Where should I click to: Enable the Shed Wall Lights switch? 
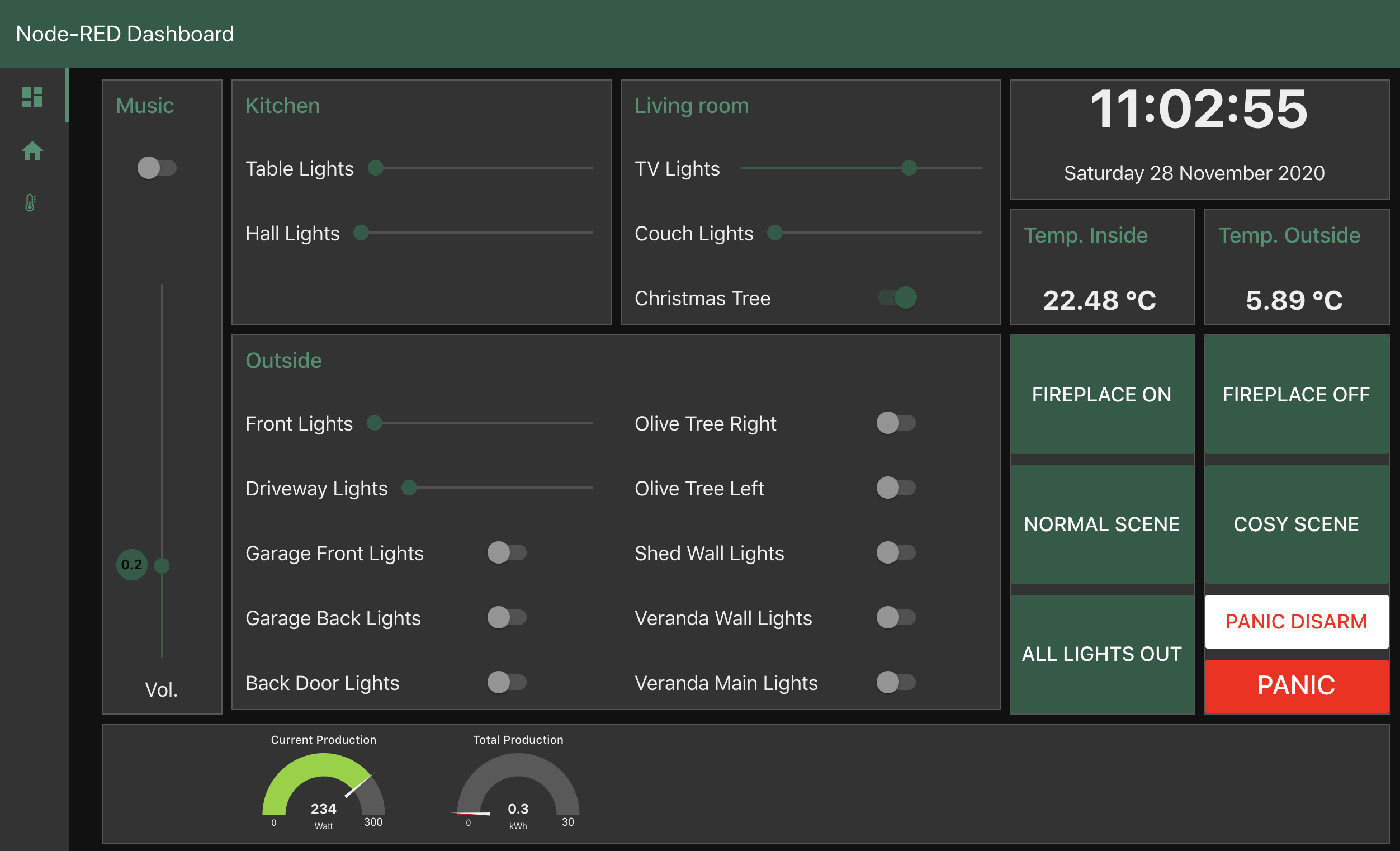pyautogui.click(x=896, y=552)
